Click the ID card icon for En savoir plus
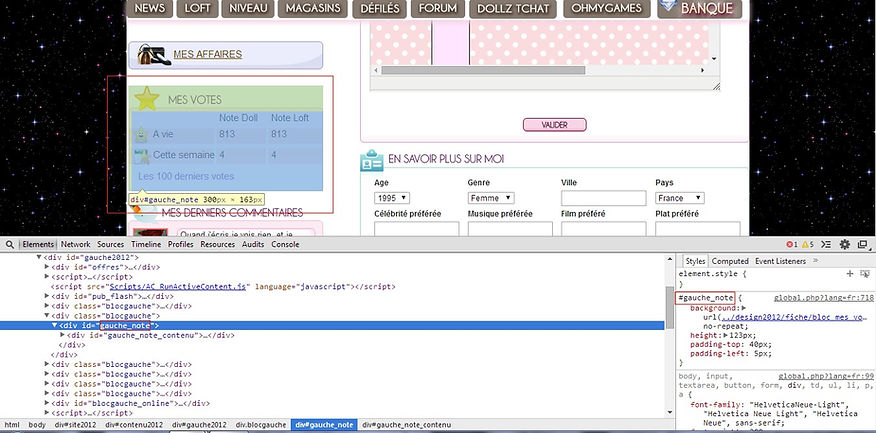Screen dimensions: 876x433 [x=372, y=161]
